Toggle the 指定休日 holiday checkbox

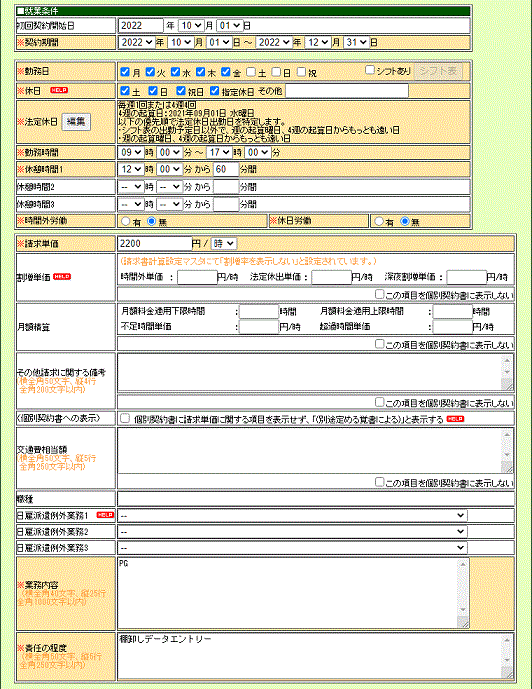click(214, 91)
